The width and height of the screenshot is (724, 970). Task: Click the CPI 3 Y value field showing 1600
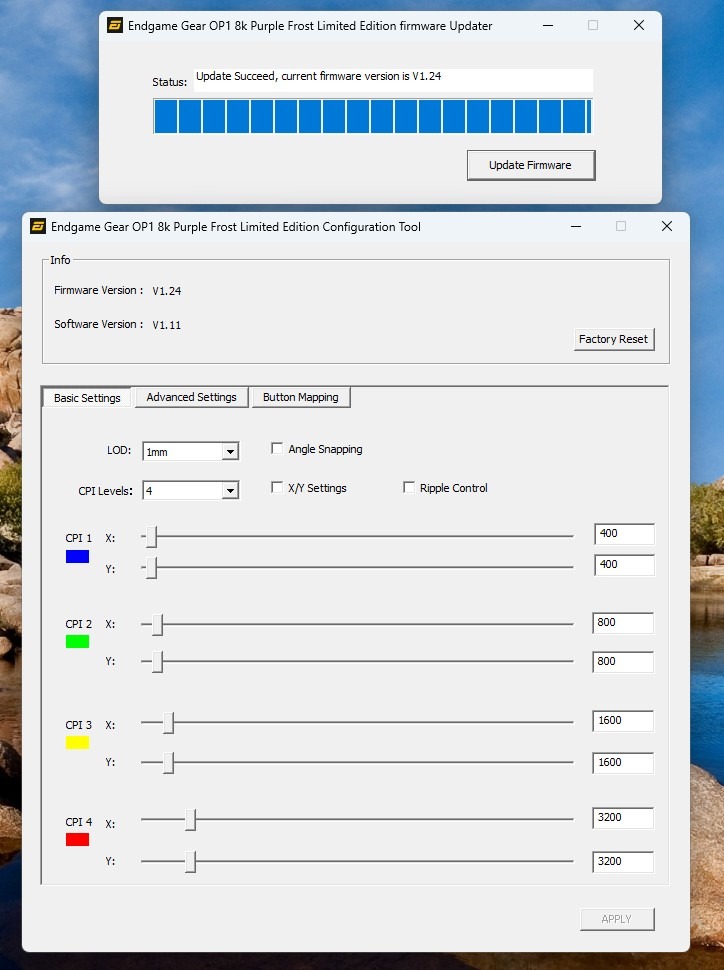click(x=623, y=763)
